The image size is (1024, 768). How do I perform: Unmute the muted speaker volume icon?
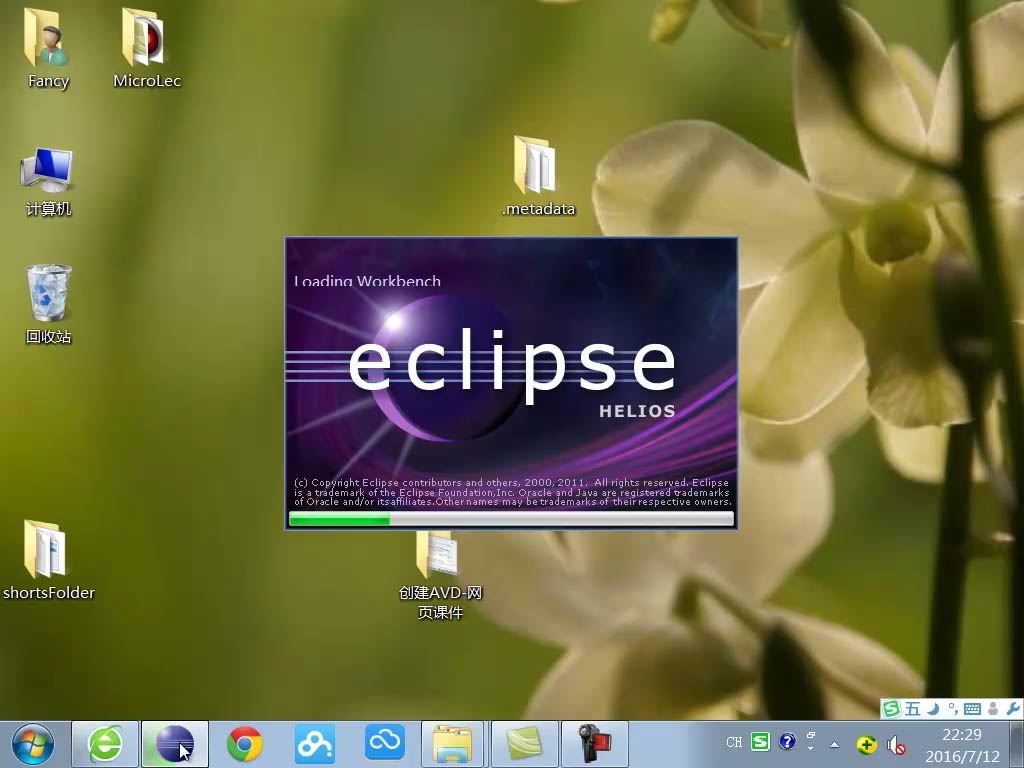click(x=896, y=744)
